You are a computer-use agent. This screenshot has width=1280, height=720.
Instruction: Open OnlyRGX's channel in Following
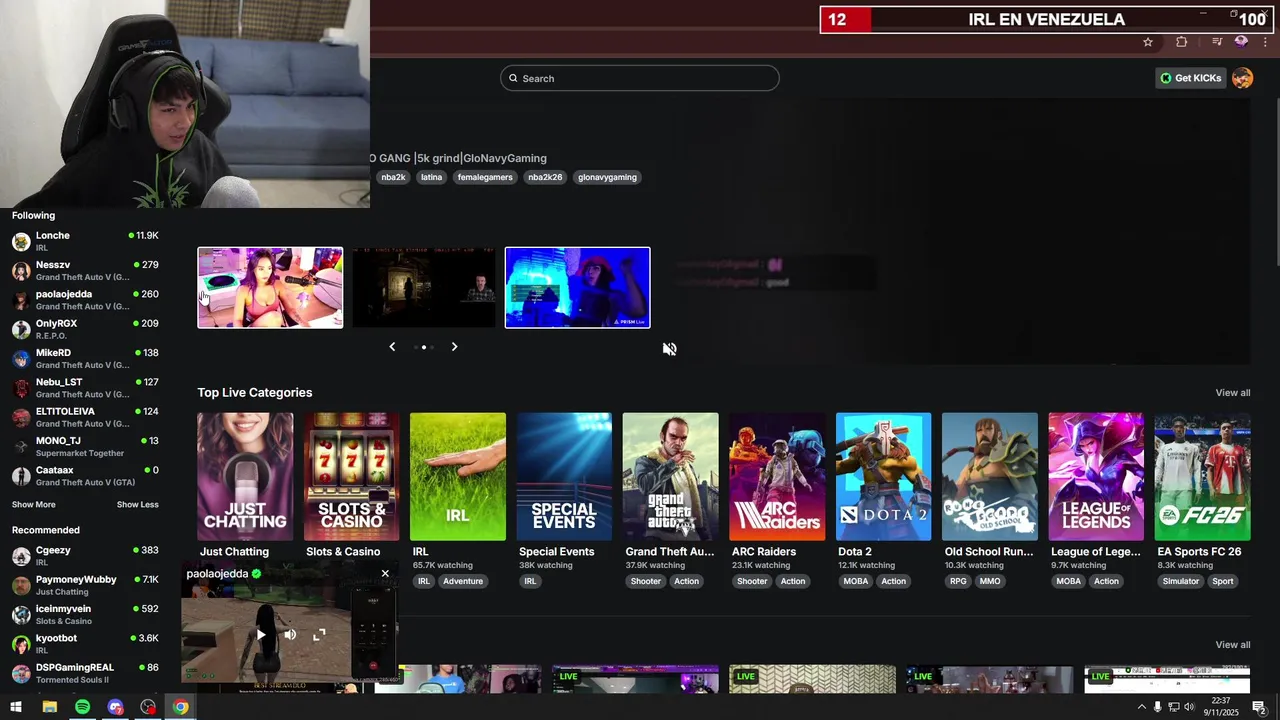(x=85, y=329)
